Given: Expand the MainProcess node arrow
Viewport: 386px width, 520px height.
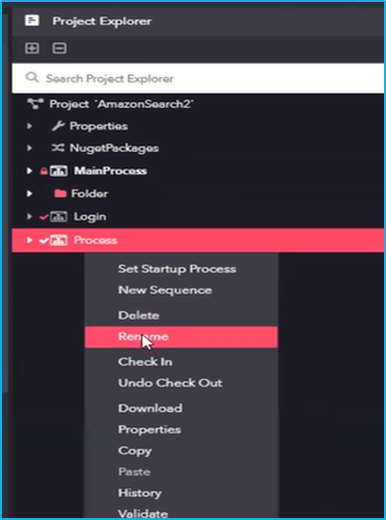Looking at the screenshot, I should (x=29, y=171).
